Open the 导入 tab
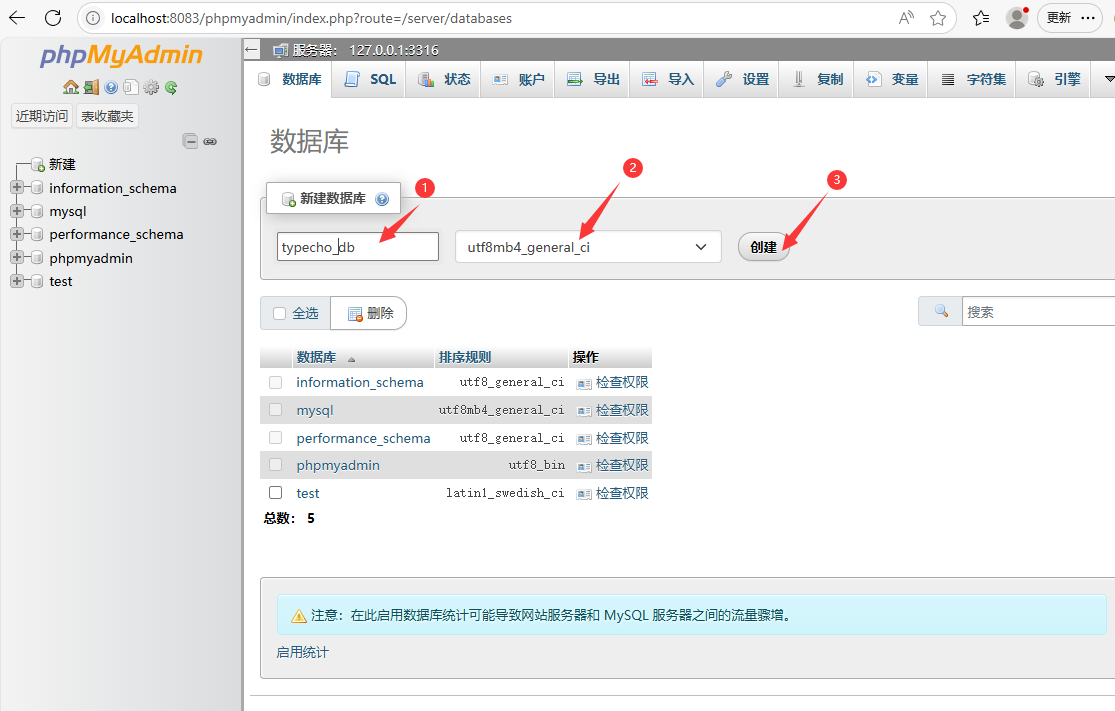The height and width of the screenshot is (711, 1115). click(668, 79)
